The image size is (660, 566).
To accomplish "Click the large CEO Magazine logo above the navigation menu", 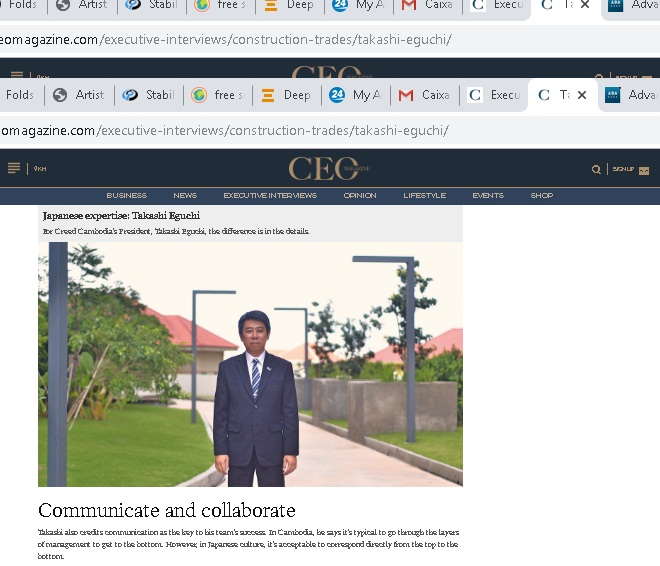I will [329, 168].
